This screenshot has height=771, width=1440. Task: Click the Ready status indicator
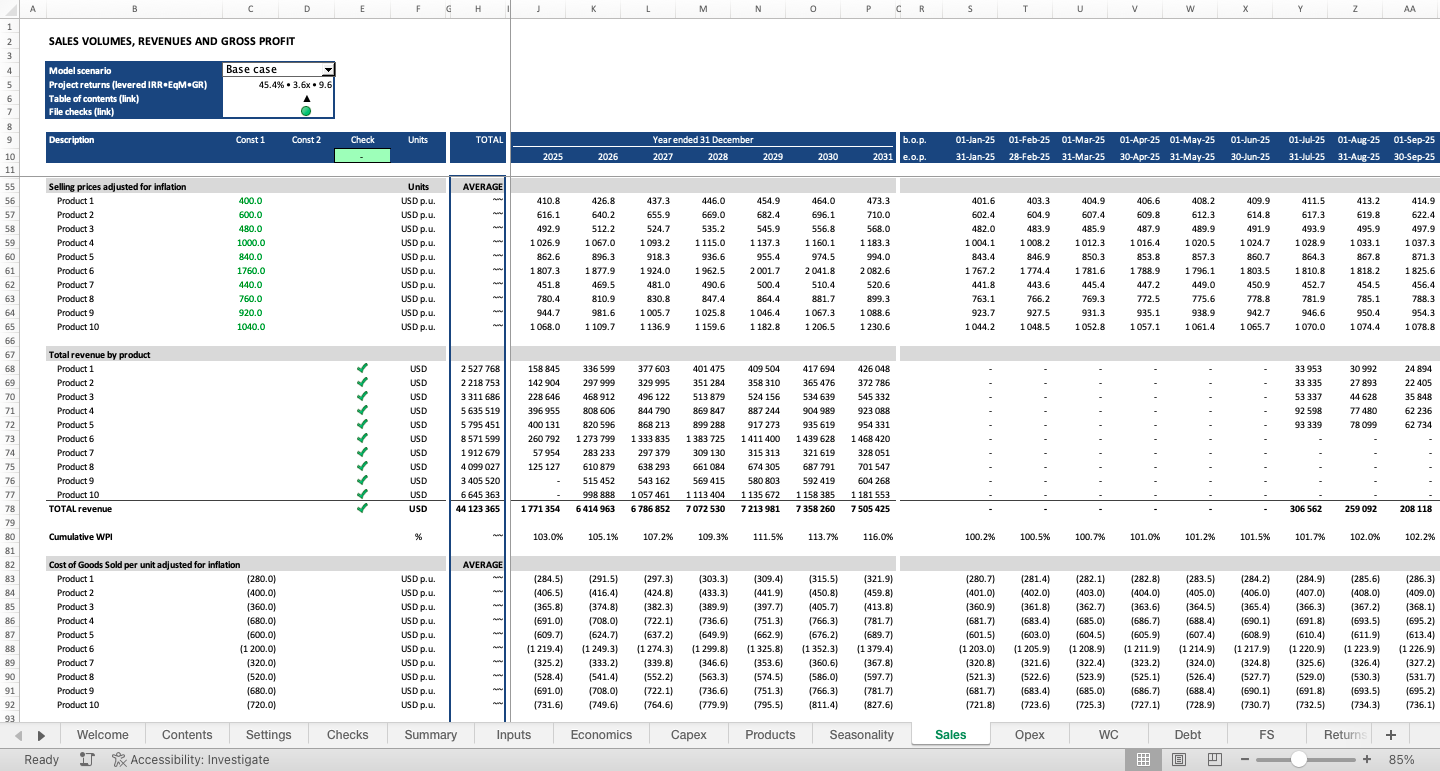[x=42, y=760]
